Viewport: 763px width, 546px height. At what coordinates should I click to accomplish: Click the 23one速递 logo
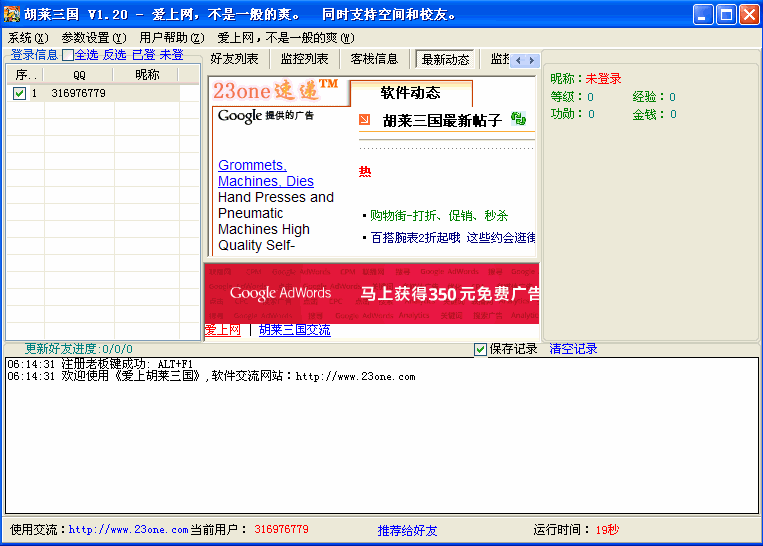point(275,91)
